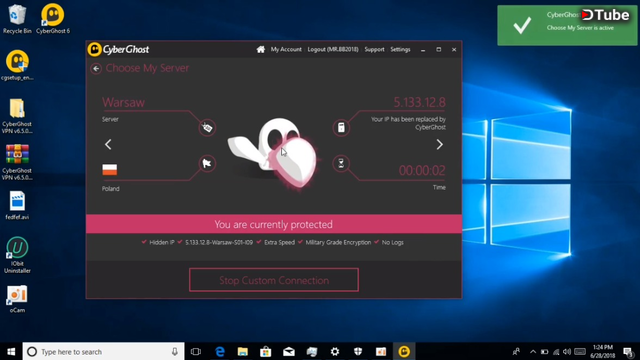Click the connection timer 00:00:02
Viewport: 640px width, 360px height.
(422, 170)
